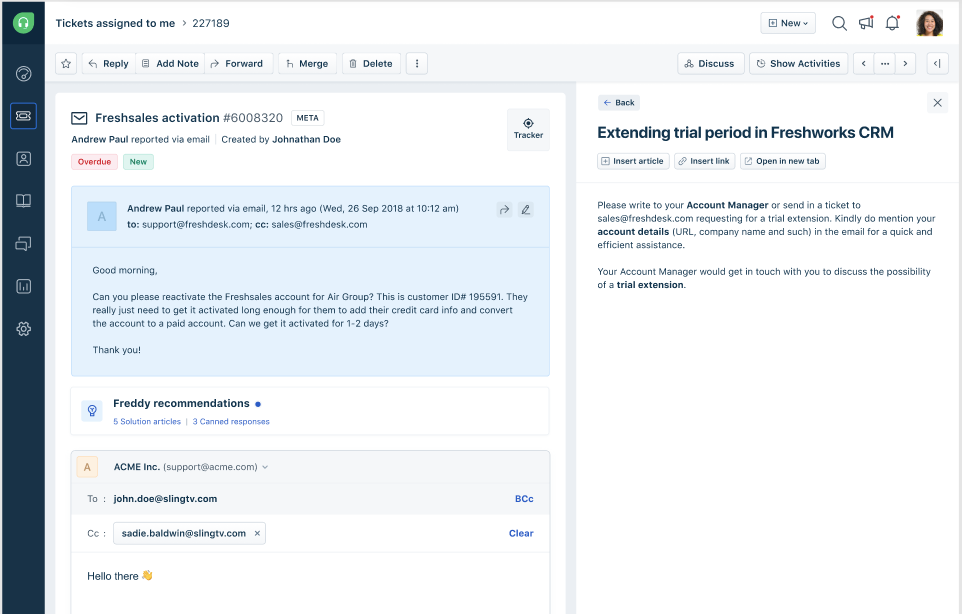The image size is (962, 614).
Task: Open article in new tab
Action: pos(783,161)
